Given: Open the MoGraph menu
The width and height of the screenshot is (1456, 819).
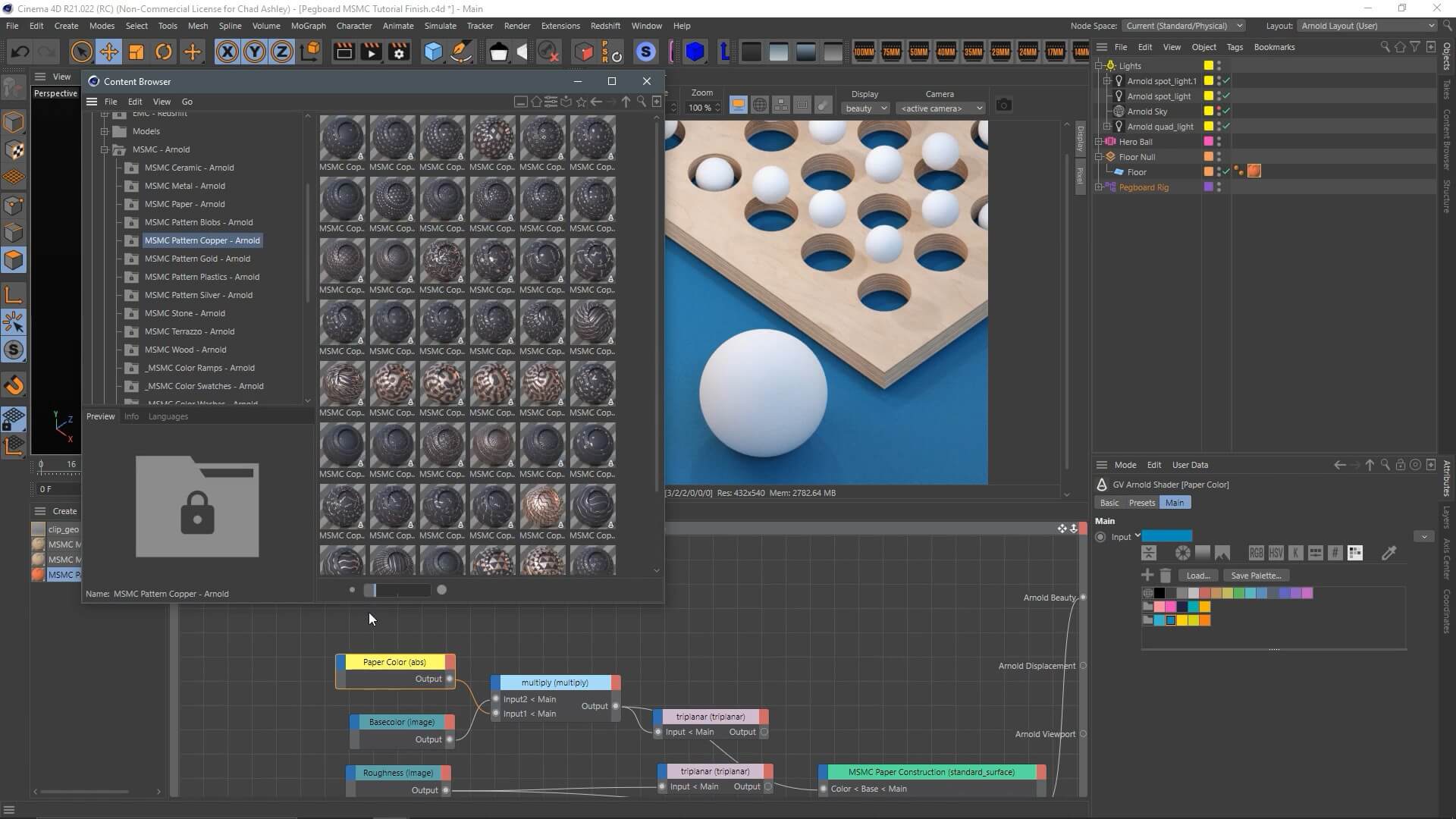Looking at the screenshot, I should pyautogui.click(x=308, y=25).
